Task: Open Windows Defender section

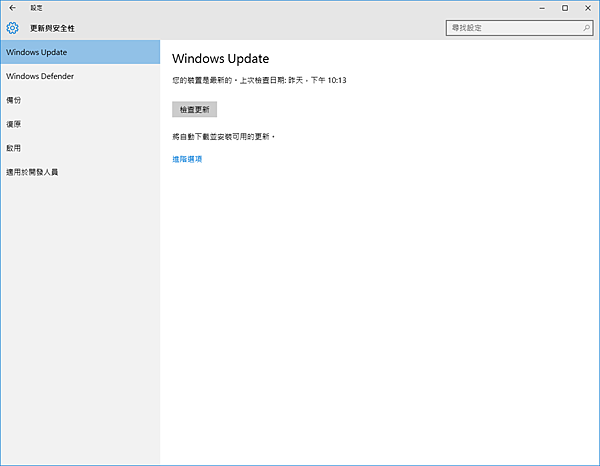Action: (x=80, y=76)
